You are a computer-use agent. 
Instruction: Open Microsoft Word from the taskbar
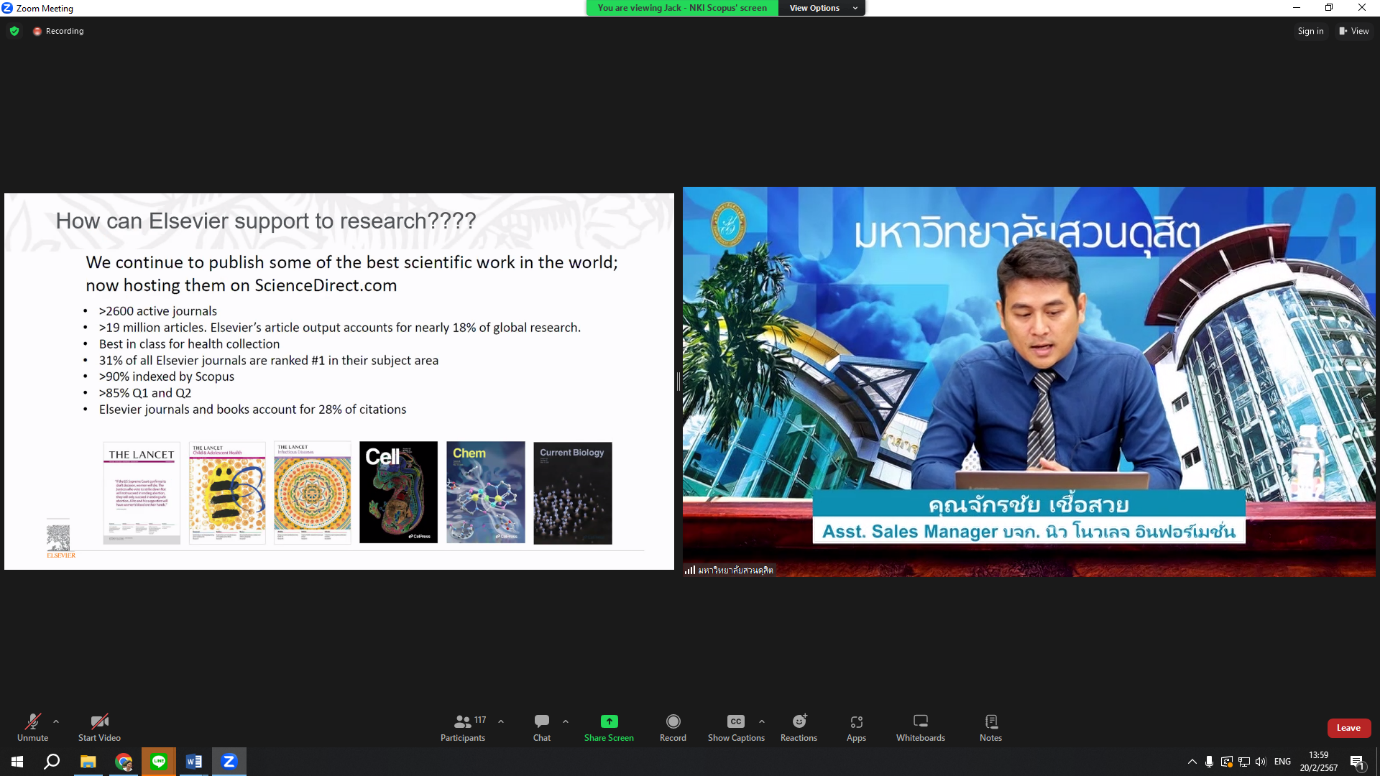[194, 762]
